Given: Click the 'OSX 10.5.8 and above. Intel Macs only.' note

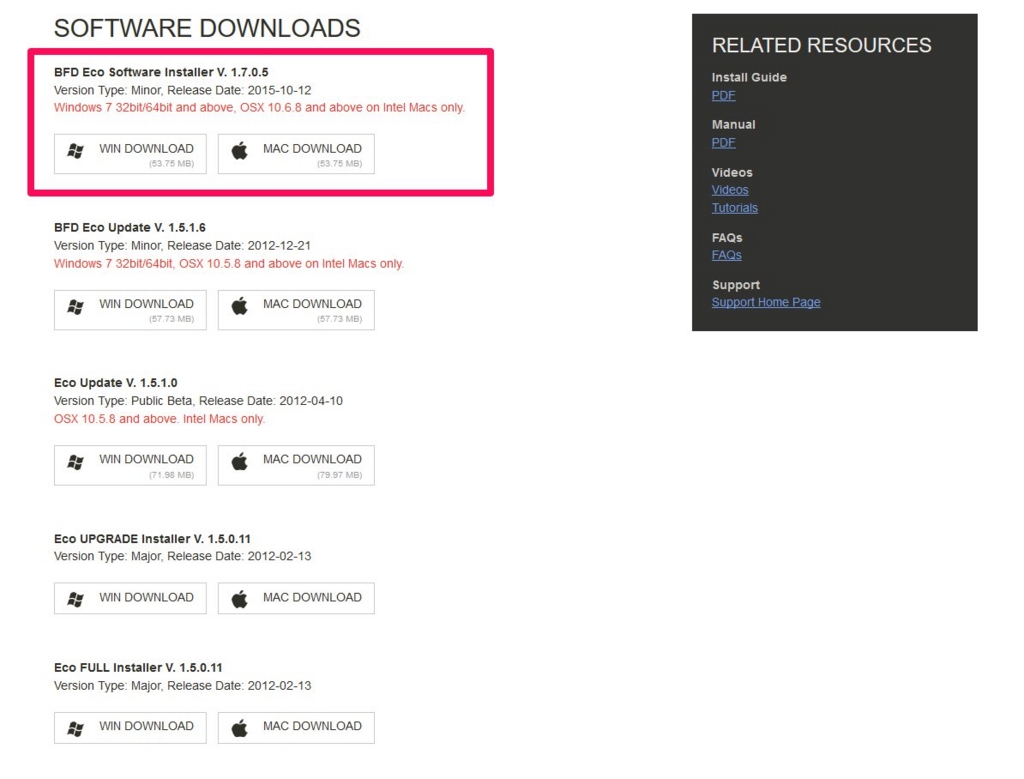Looking at the screenshot, I should point(159,419).
